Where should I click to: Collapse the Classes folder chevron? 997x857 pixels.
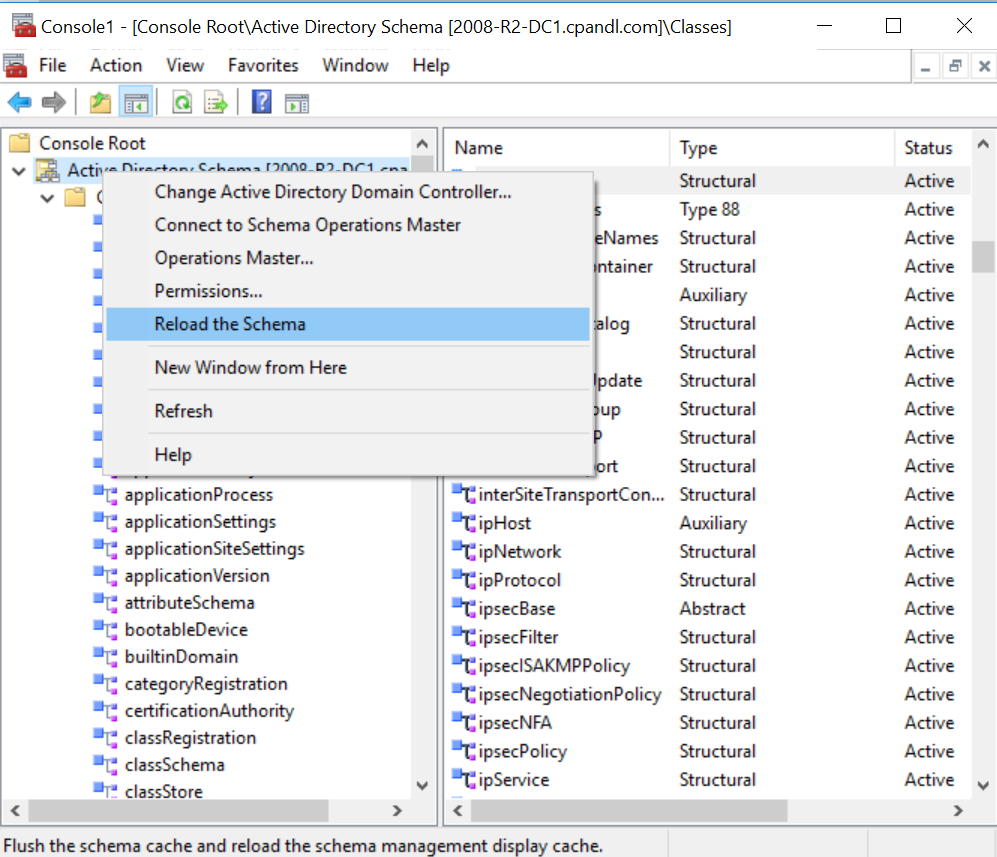pos(47,198)
